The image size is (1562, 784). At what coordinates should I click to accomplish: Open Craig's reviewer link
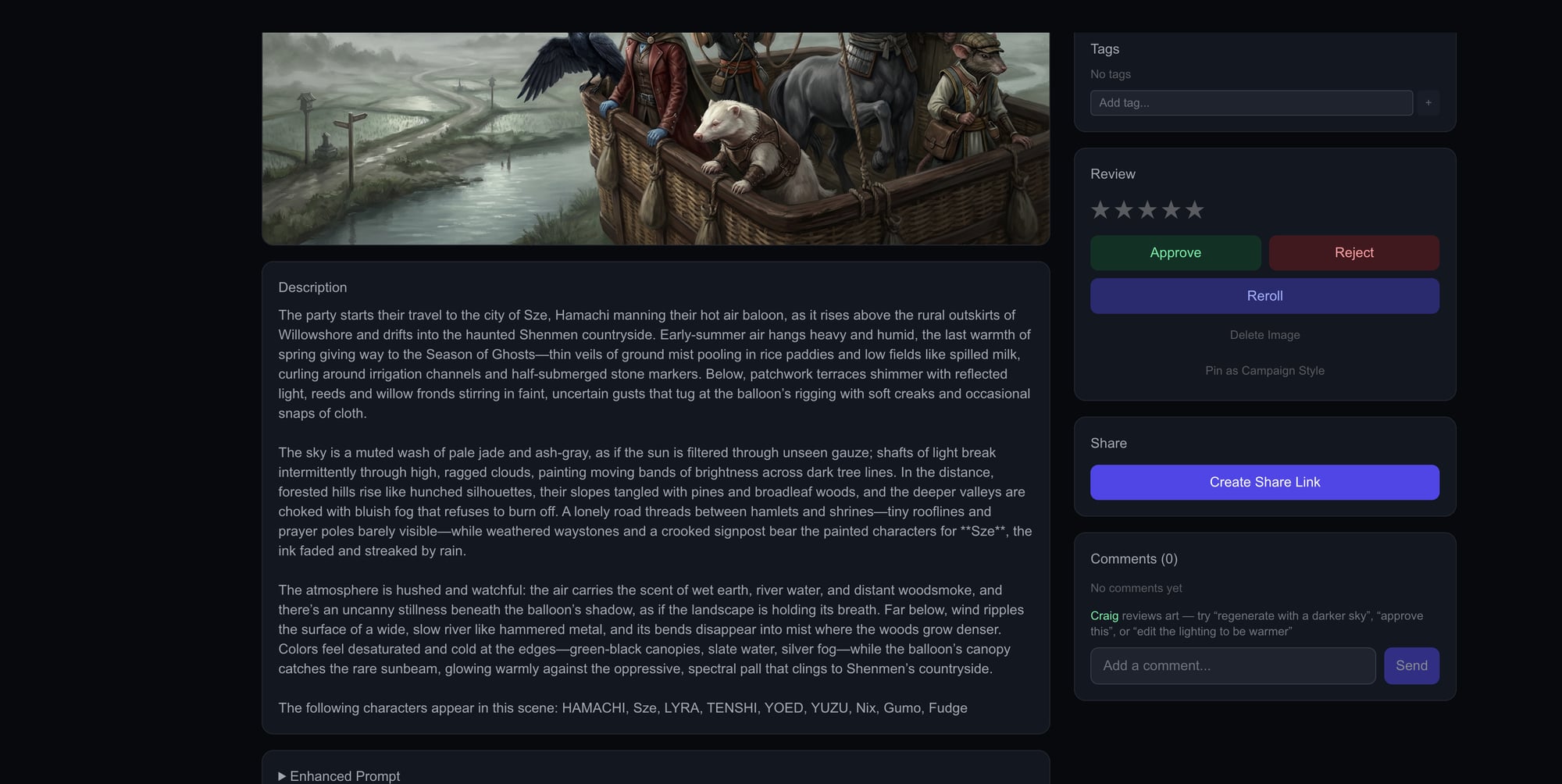coord(1105,615)
